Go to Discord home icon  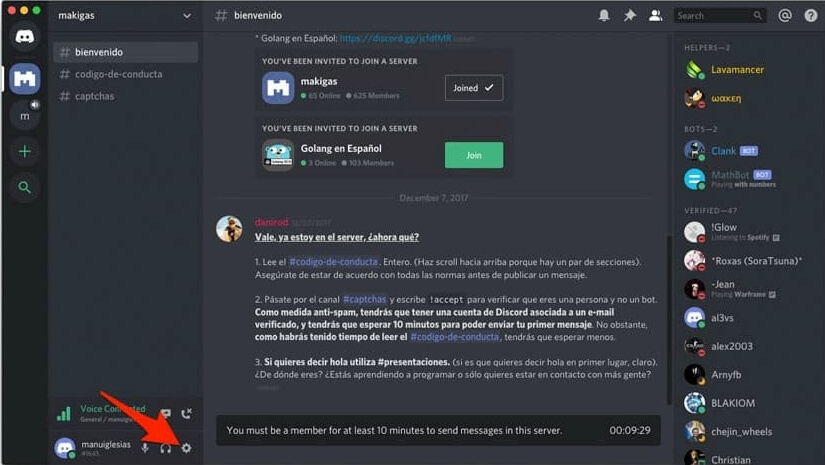point(25,36)
